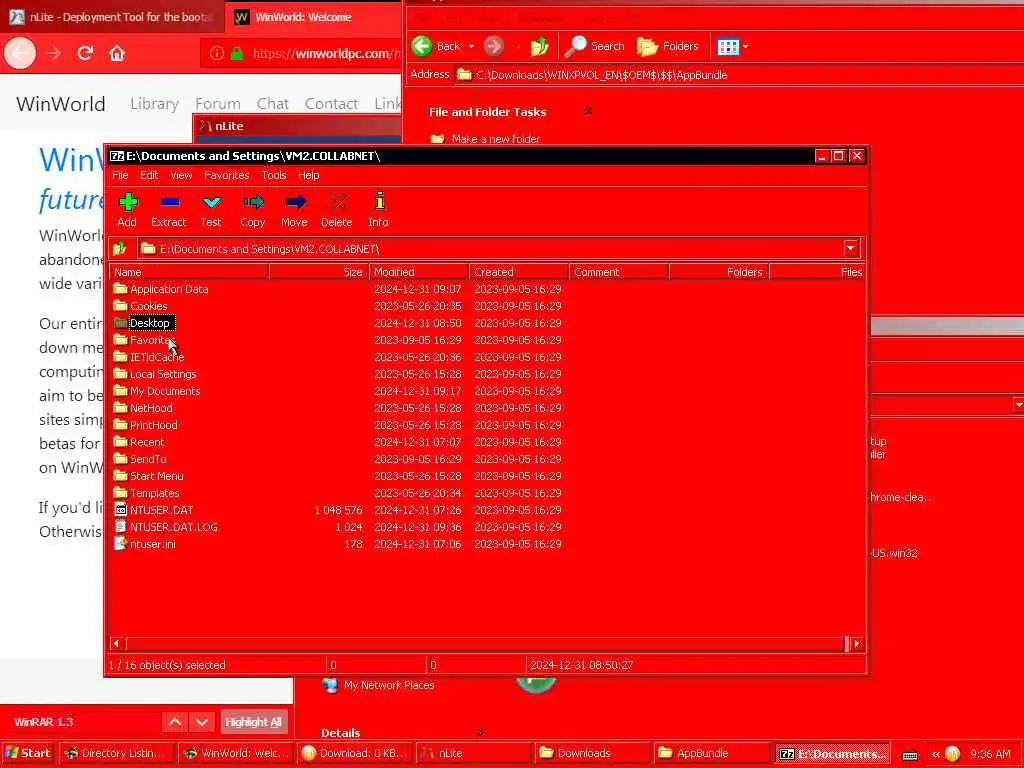
Task: Click Explorer Back button
Action: coord(436,46)
